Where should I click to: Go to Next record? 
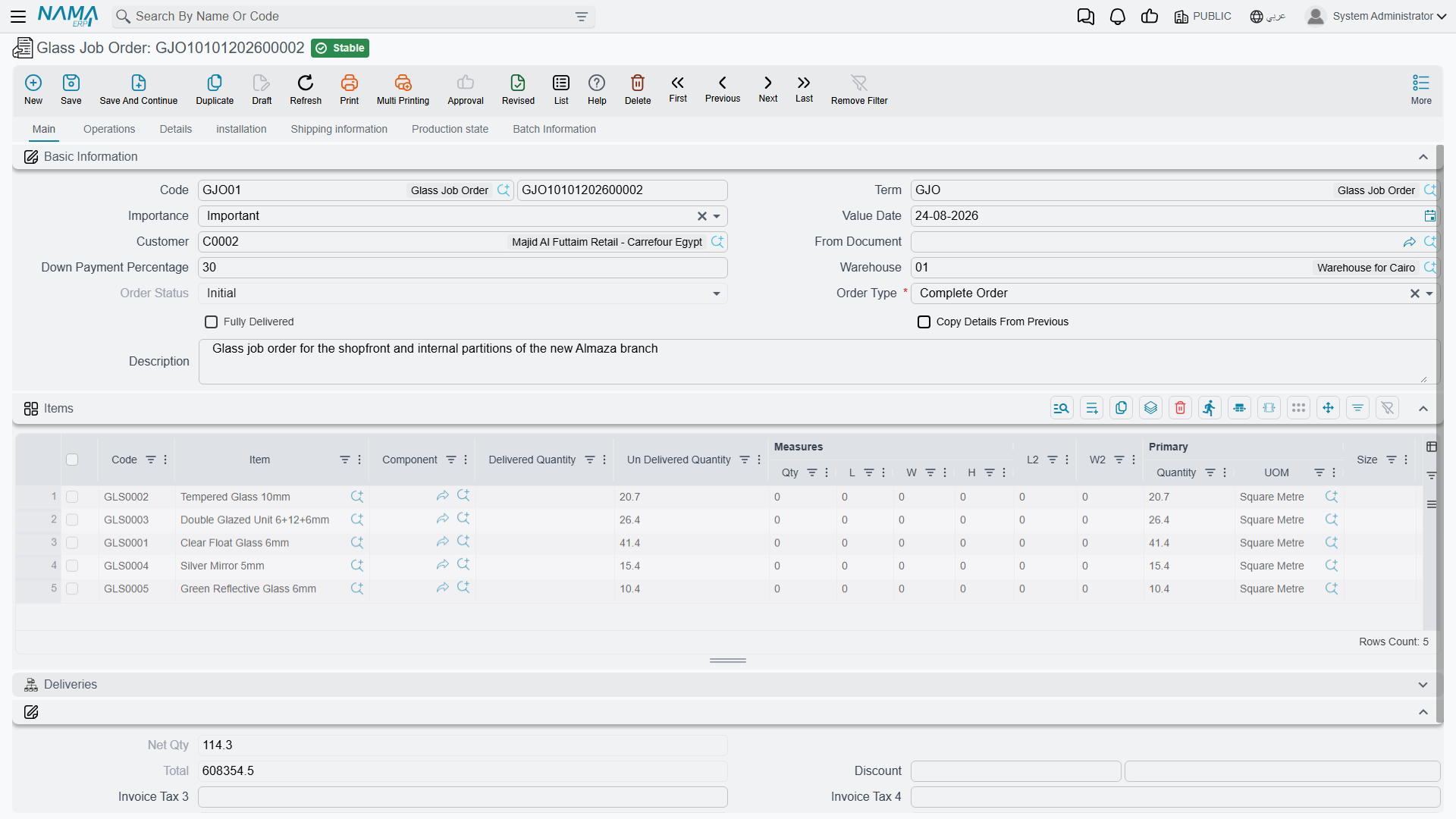click(x=768, y=88)
